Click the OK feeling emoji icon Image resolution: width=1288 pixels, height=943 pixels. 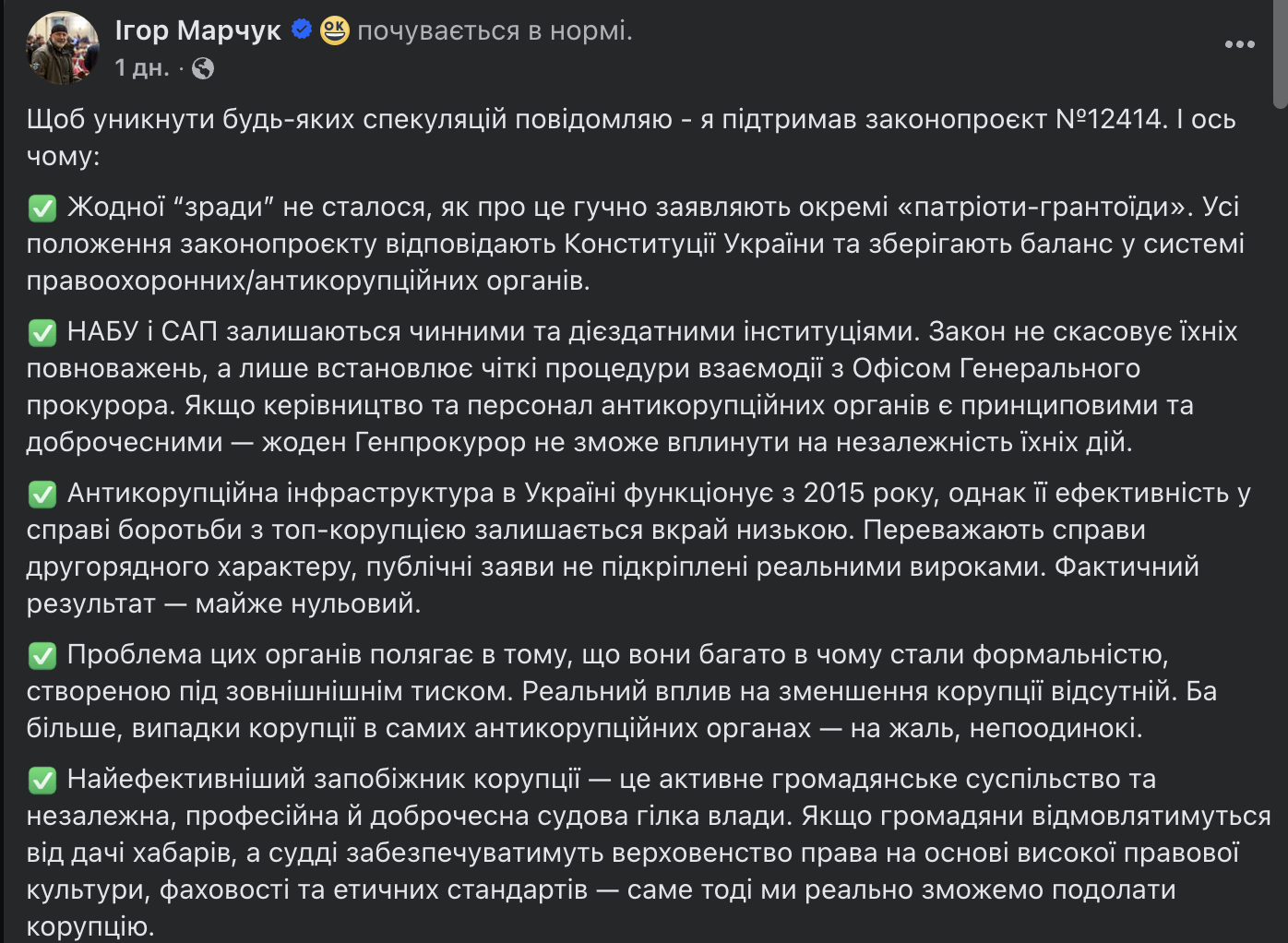click(335, 30)
